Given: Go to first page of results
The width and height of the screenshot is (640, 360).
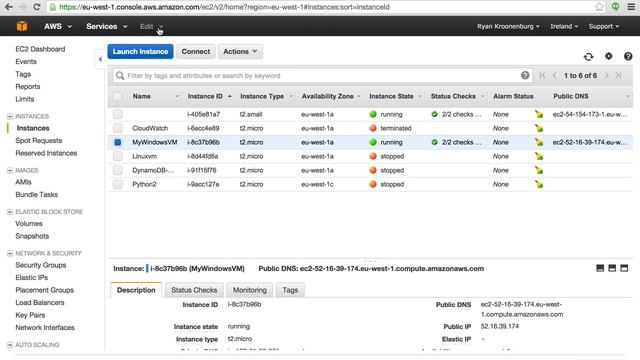Looking at the screenshot, I should click(542, 75).
